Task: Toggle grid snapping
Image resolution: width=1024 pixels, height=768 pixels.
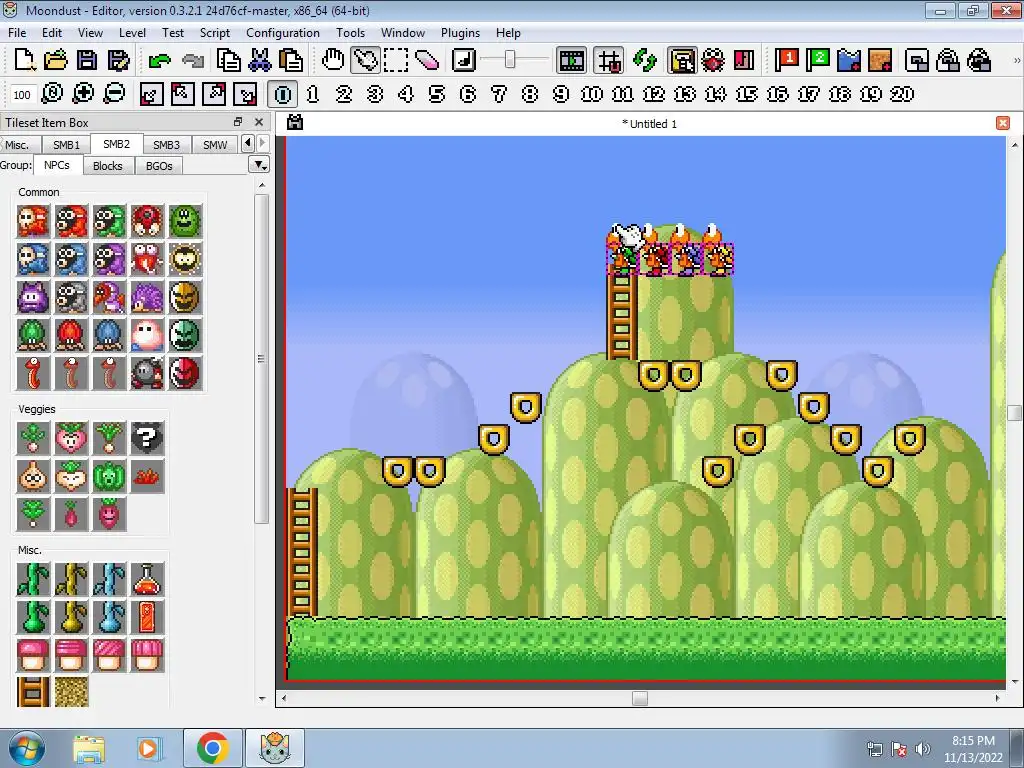Action: click(x=609, y=60)
